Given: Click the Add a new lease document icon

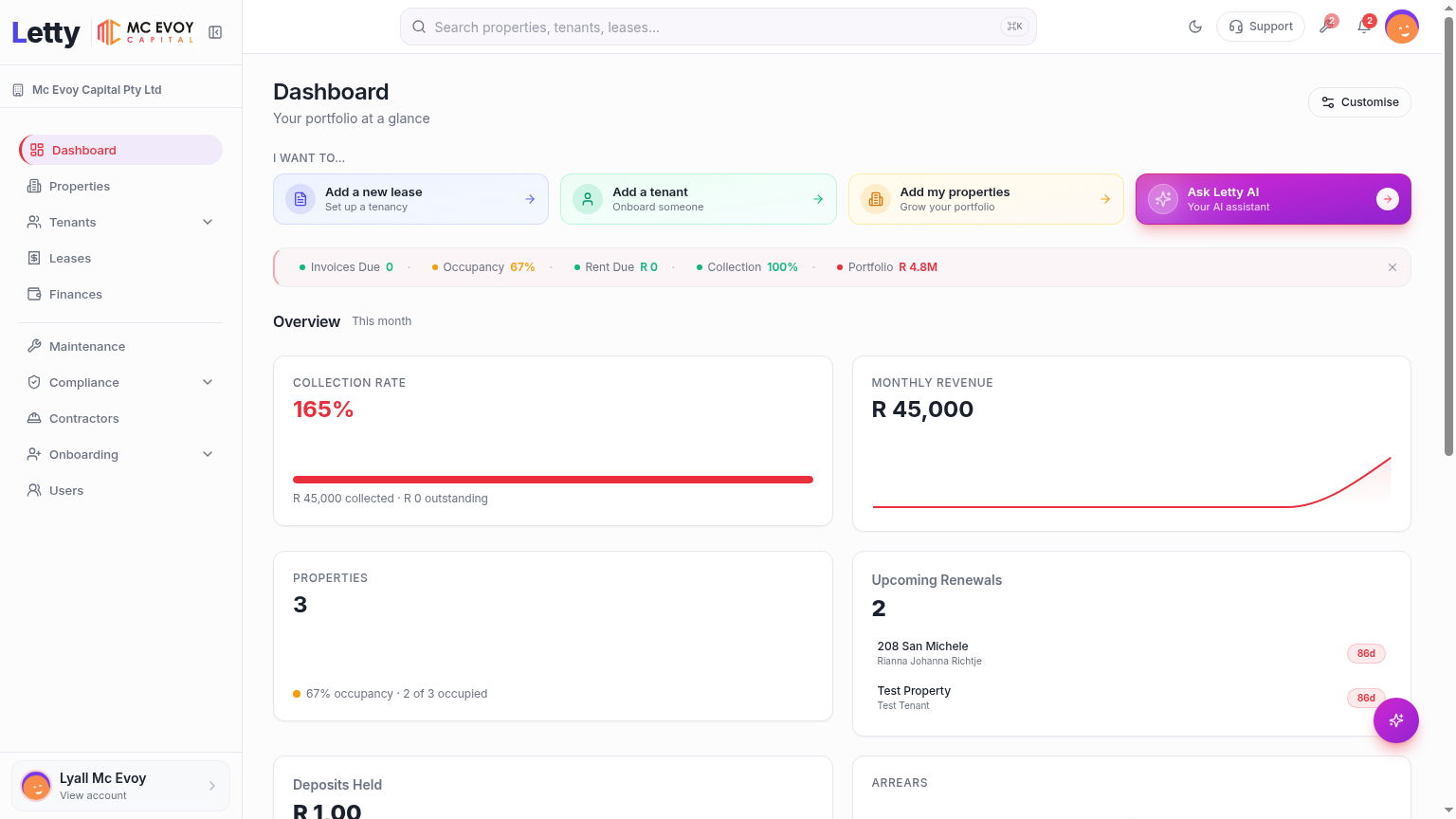Looking at the screenshot, I should (300, 199).
